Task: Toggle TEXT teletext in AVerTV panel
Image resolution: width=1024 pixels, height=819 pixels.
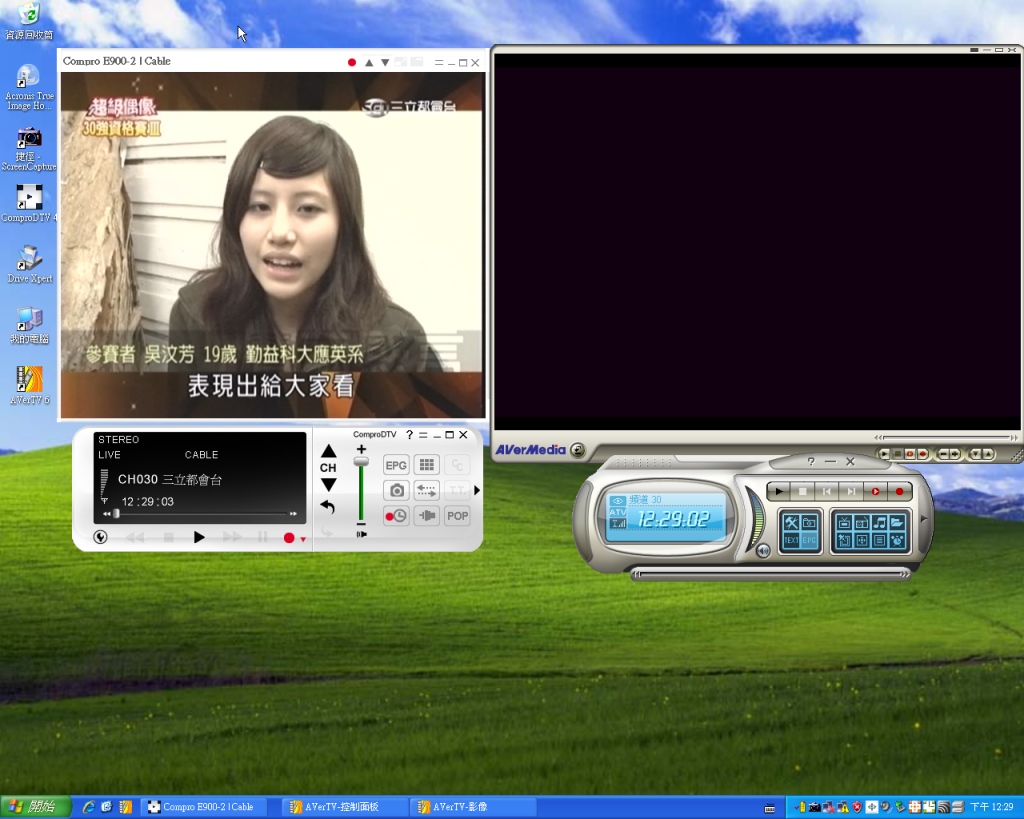Action: pyautogui.click(x=792, y=540)
